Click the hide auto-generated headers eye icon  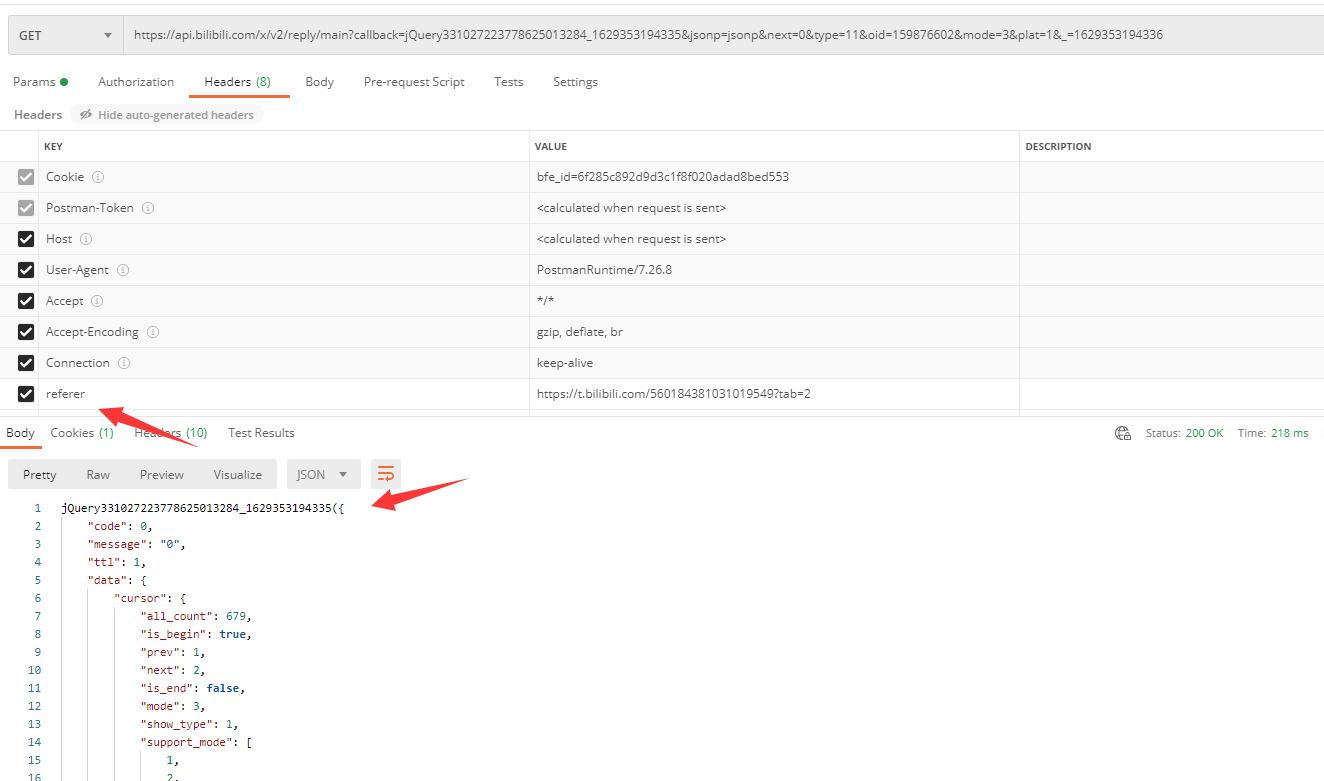88,114
